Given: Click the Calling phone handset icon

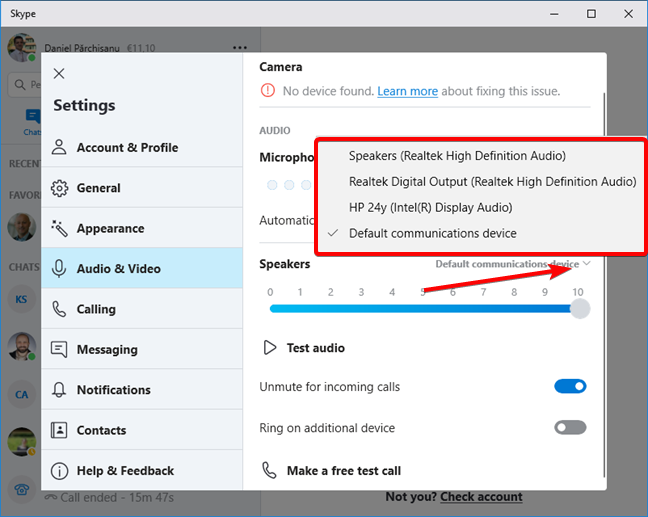Looking at the screenshot, I should [x=59, y=309].
